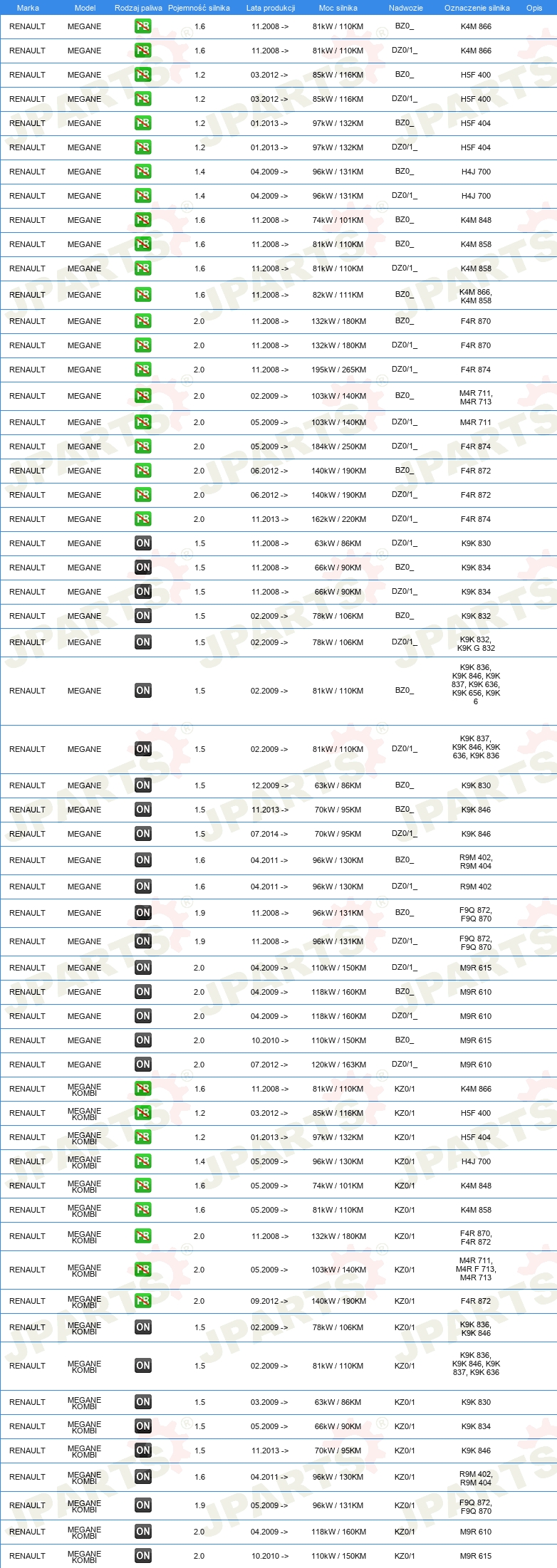
Task: Click the Nadwozie column header
Action: tap(406, 8)
